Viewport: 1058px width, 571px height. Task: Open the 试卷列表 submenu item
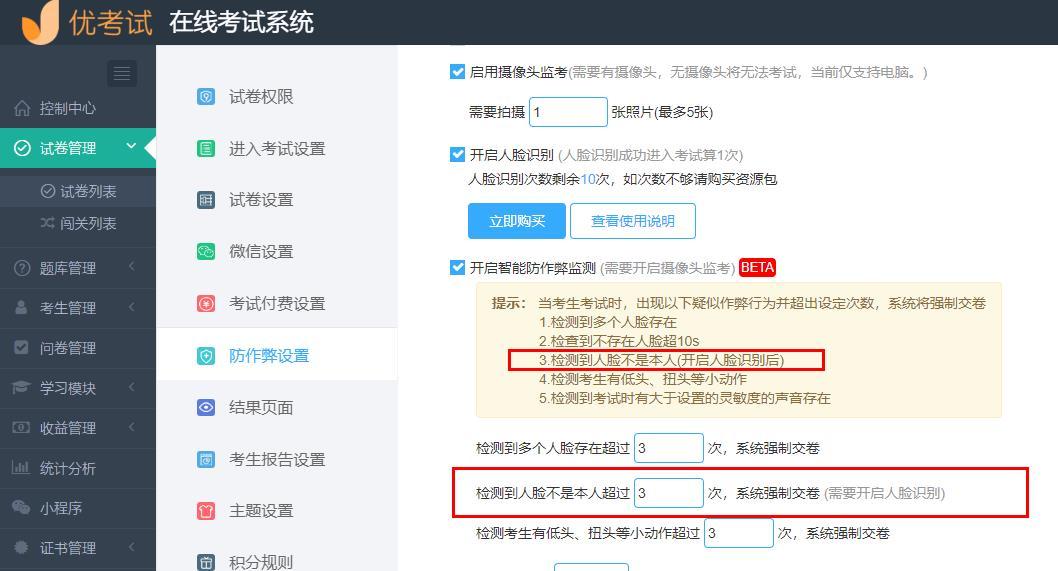78,191
